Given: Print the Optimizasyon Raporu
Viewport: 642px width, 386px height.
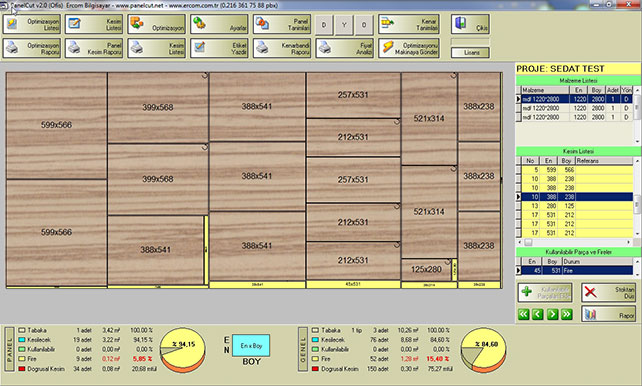Looking at the screenshot, I should click(x=32, y=48).
